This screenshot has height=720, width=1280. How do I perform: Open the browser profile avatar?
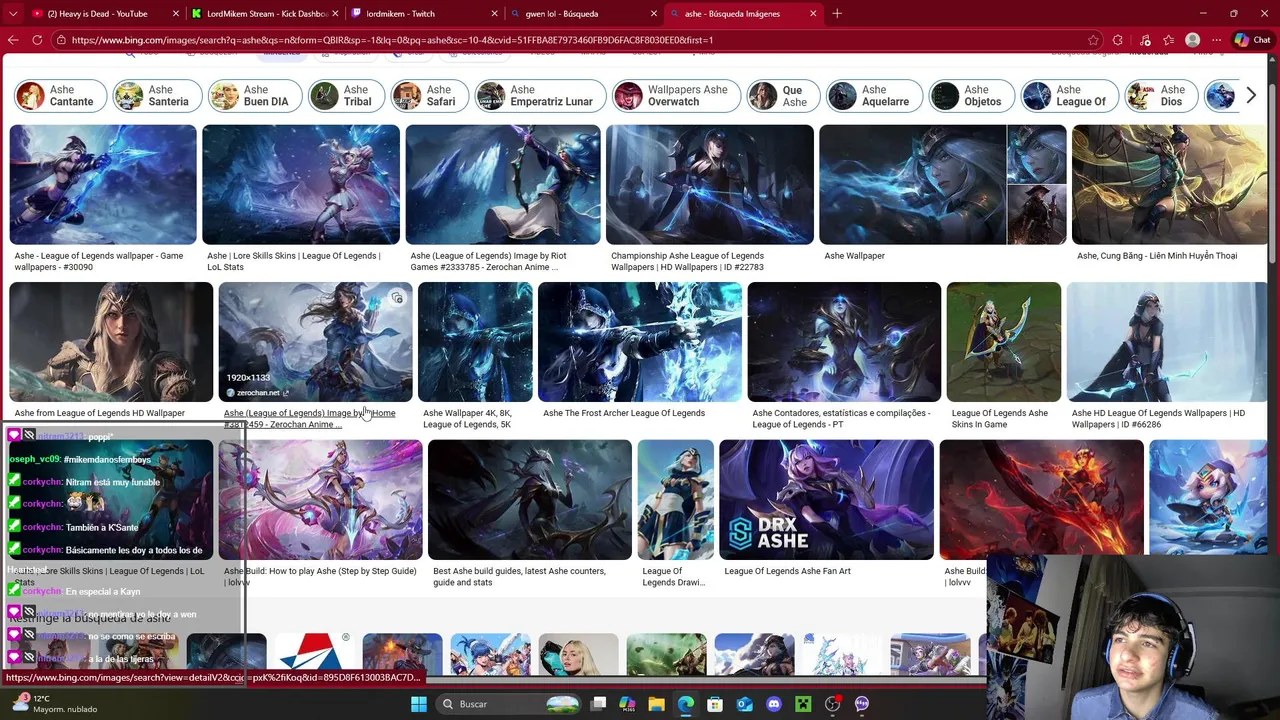pos(1192,40)
